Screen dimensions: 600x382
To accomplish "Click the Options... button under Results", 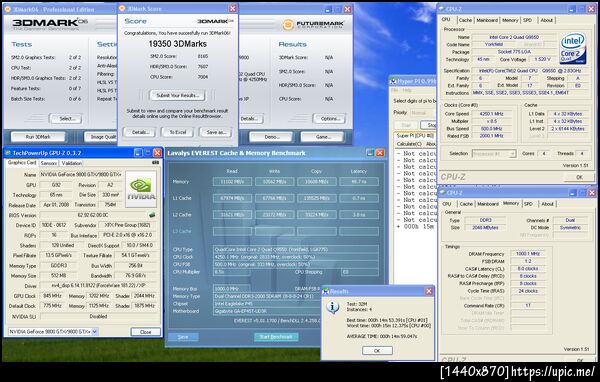I will tap(329, 119).
